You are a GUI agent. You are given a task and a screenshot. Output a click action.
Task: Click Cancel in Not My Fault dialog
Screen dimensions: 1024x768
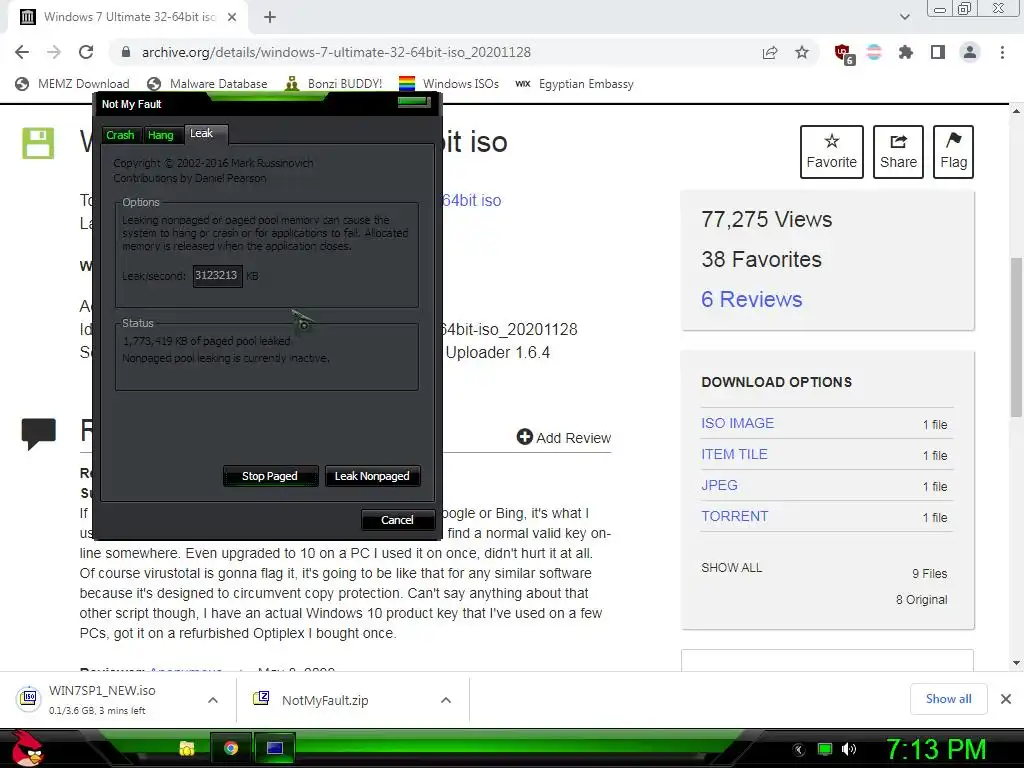click(x=397, y=520)
